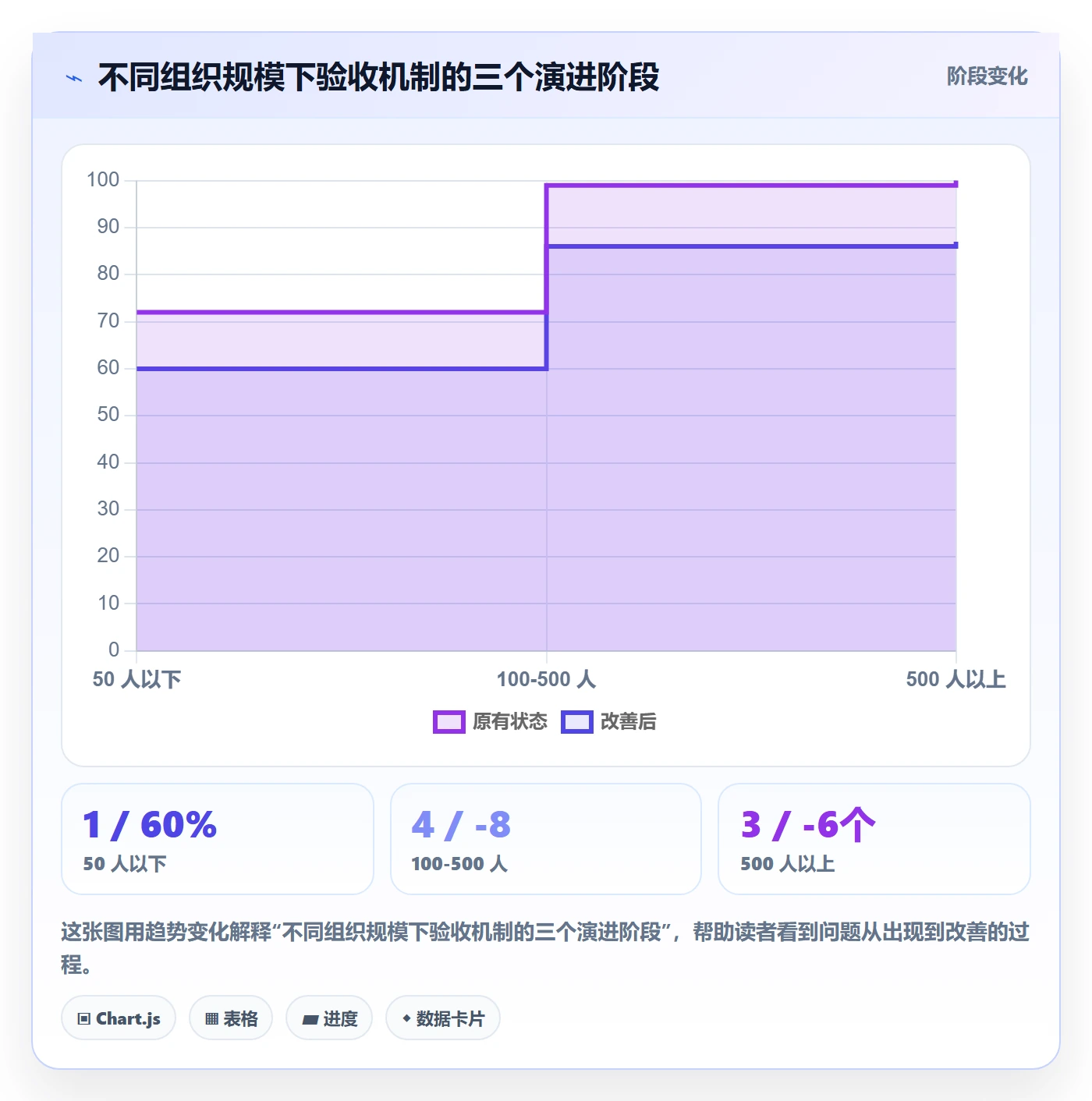Select the 数据卡片 tag chip
Viewport: 1092px width, 1101px height.
[x=443, y=1018]
